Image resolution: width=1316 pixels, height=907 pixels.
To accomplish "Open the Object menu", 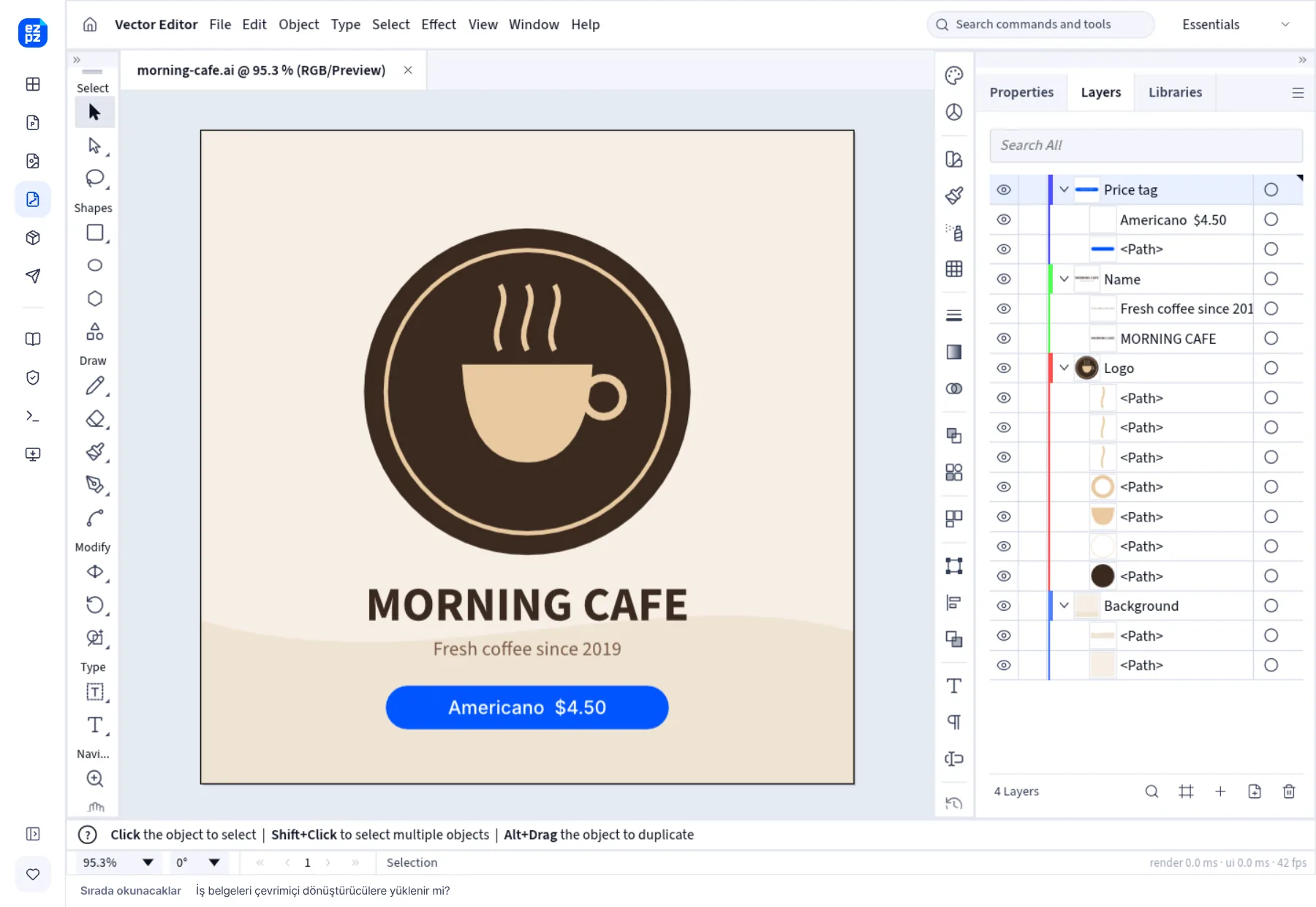I will 298,24.
